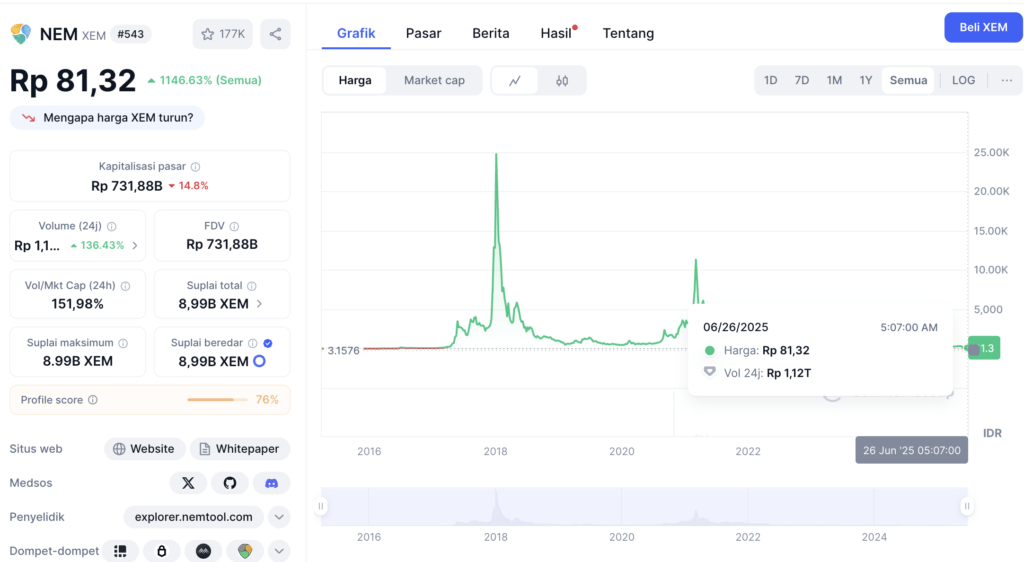
Task: Set chart range to Semua
Action: pos(908,80)
